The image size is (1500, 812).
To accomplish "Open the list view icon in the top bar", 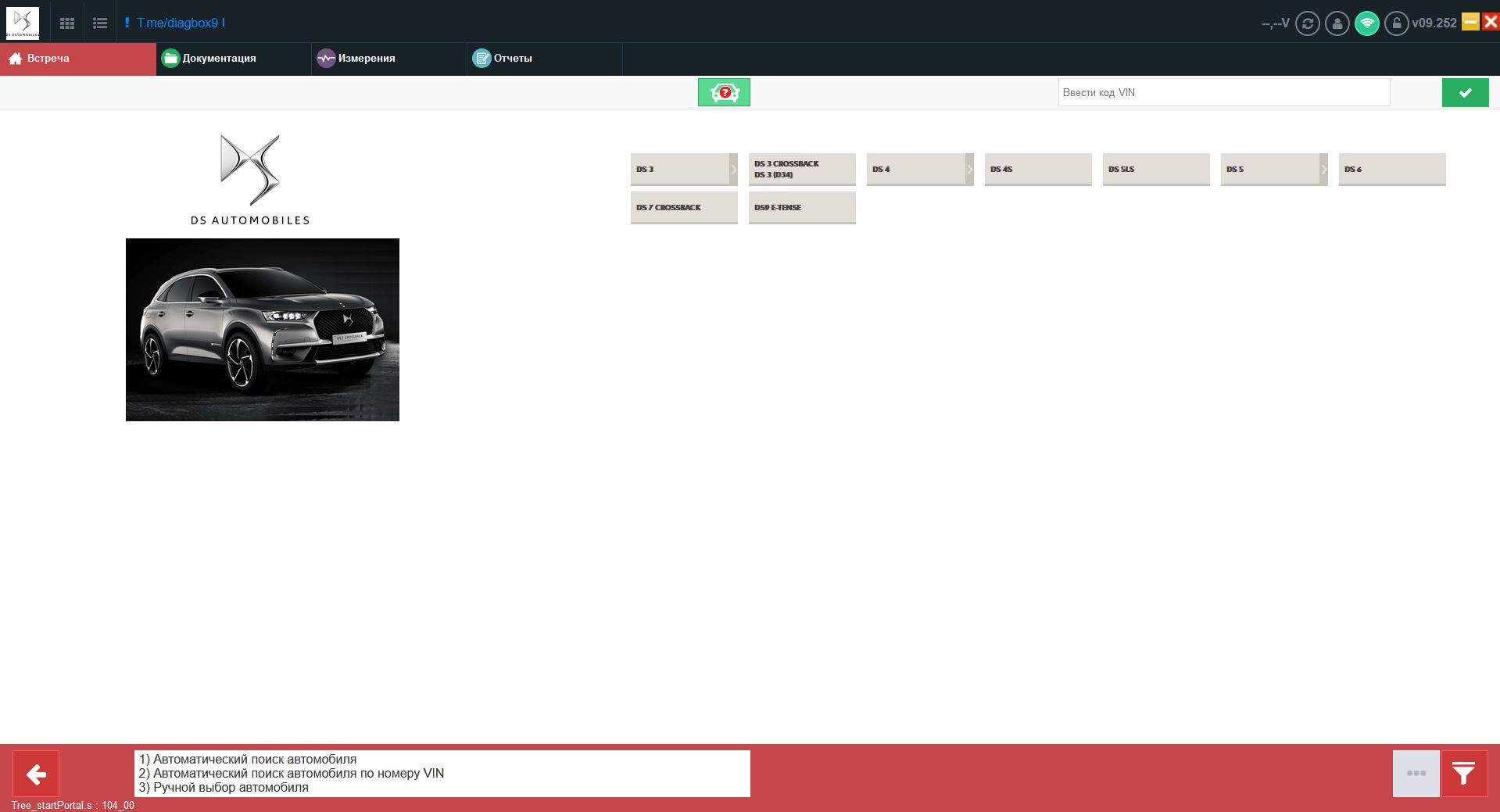I will 100,23.
